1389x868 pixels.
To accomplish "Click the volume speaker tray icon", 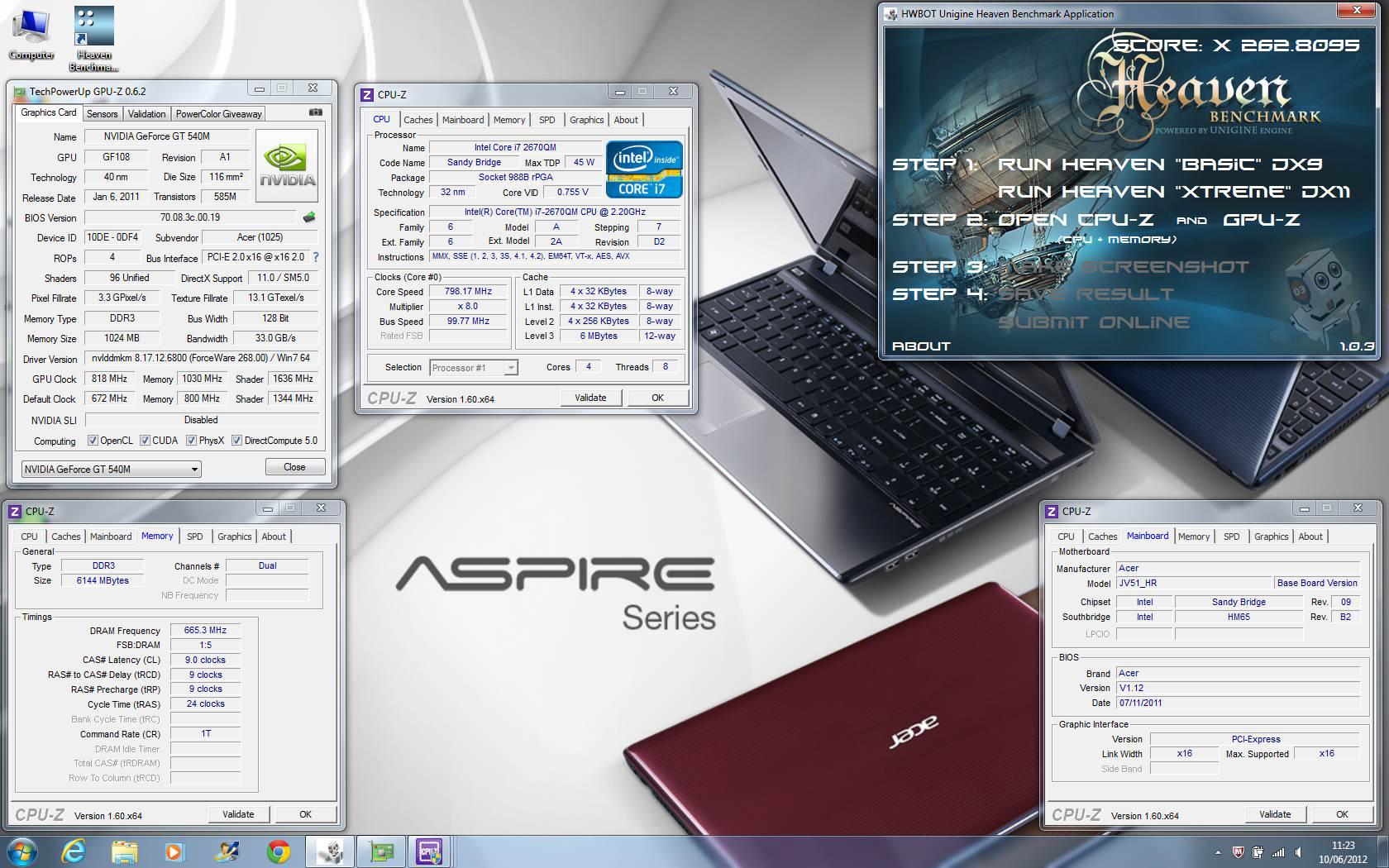I will (1299, 852).
